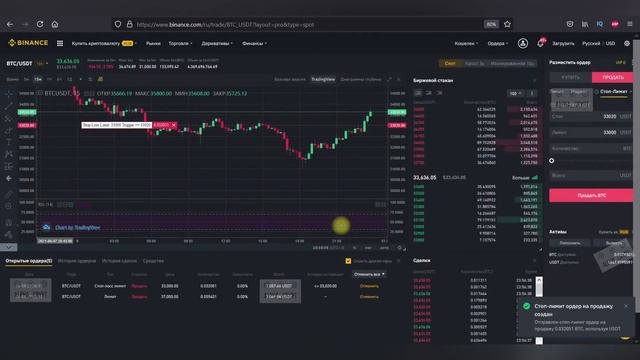The height and width of the screenshot is (360, 640).
Task: Click the Total USDT input field
Action: pyautogui.click(x=591, y=176)
